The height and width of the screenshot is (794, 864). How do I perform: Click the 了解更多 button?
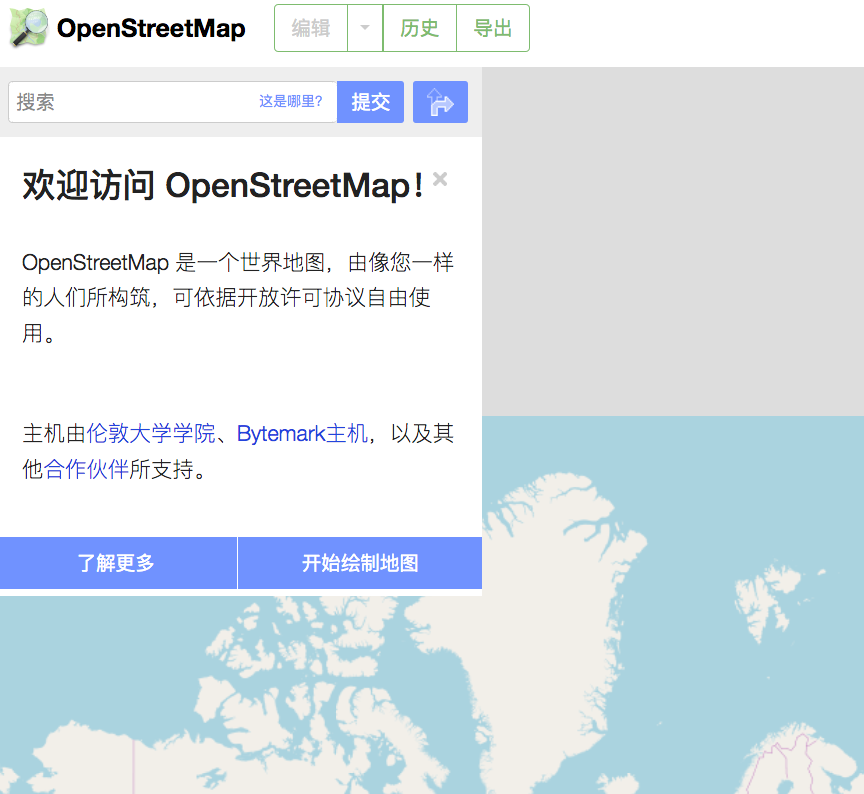pos(118,563)
